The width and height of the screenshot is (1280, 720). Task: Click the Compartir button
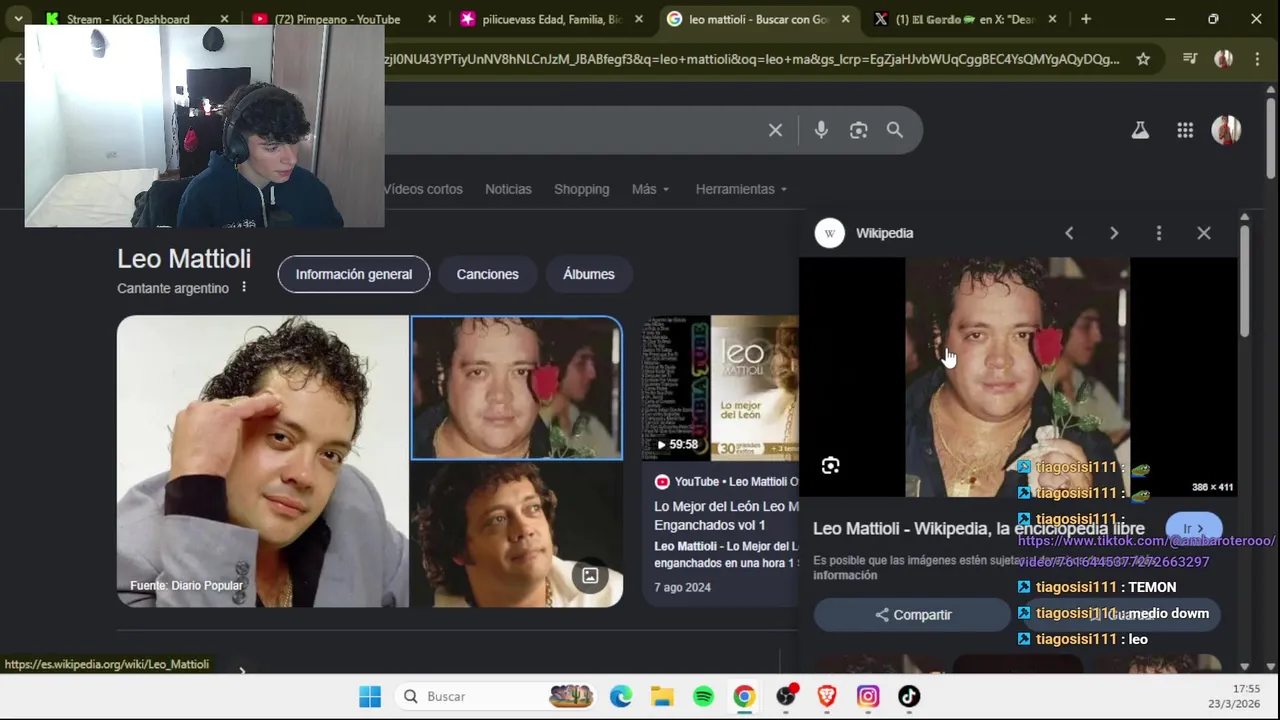tap(913, 615)
